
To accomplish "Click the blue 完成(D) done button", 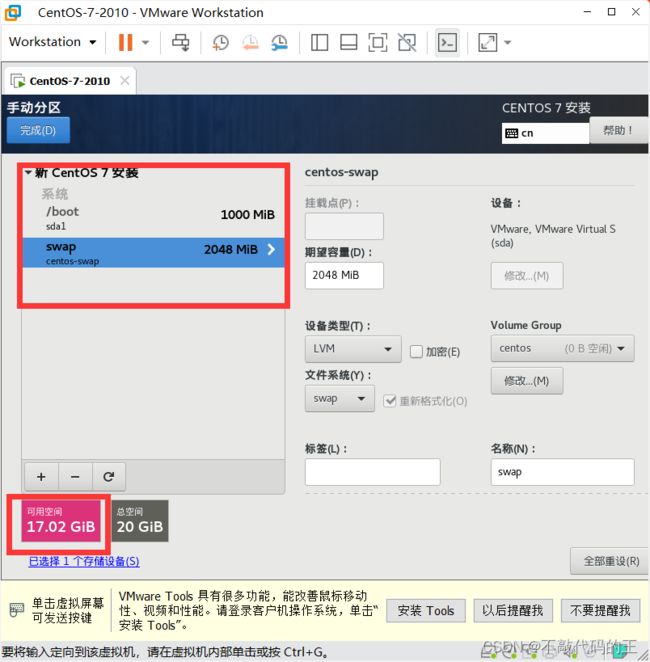I will (x=38, y=130).
